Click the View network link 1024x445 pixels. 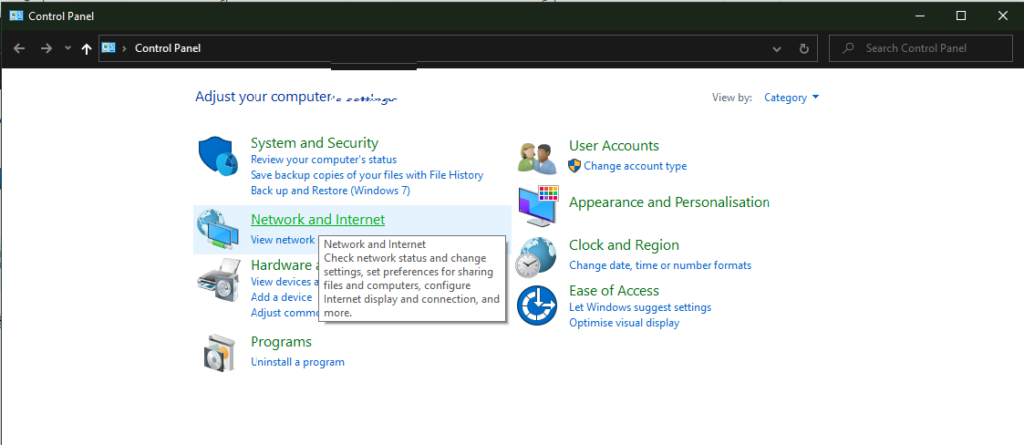coord(282,239)
